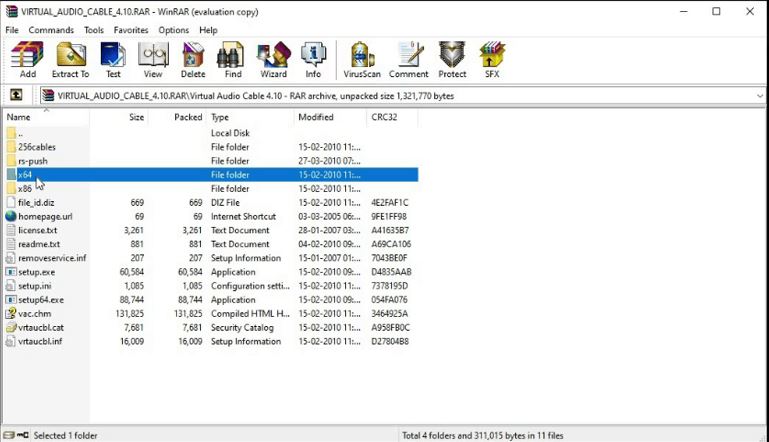Click CRC32 value 4E2FAF1C
Image resolution: width=769 pixels, height=442 pixels.
[x=389, y=202]
